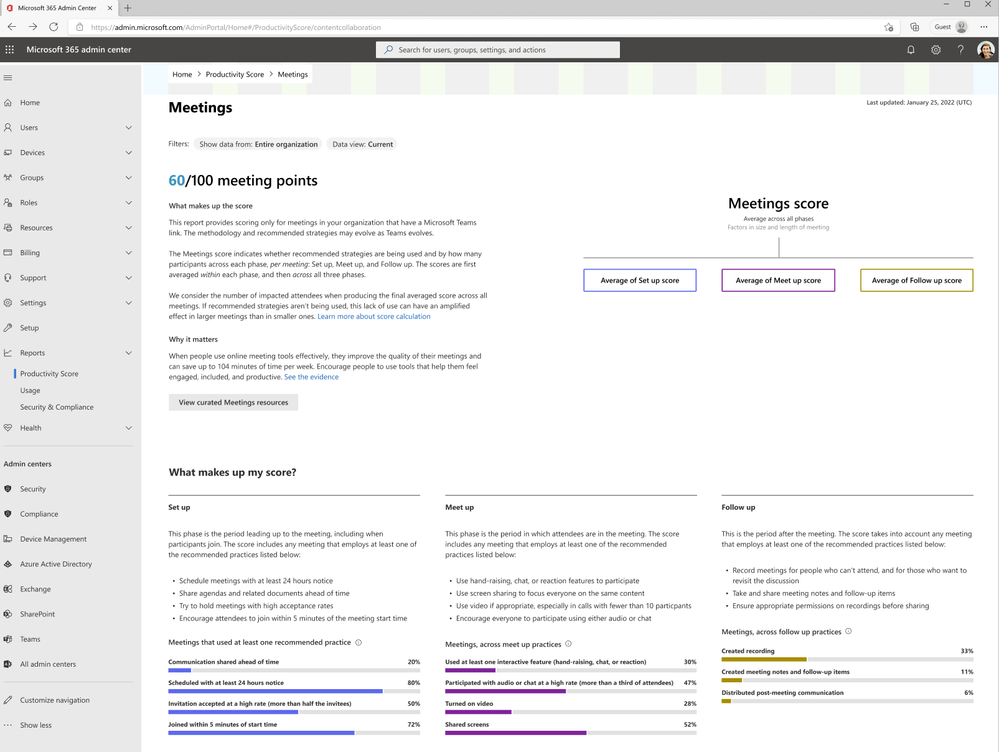
Task: Click the Support headset icon
Action: (8, 278)
